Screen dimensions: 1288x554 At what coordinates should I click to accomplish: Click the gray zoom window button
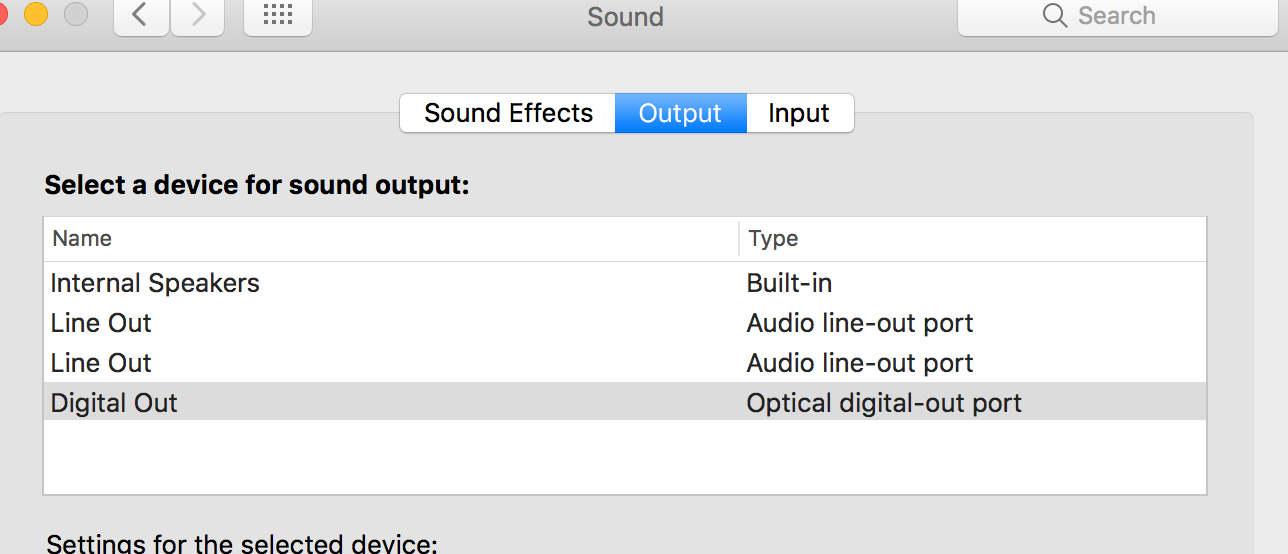point(76,14)
